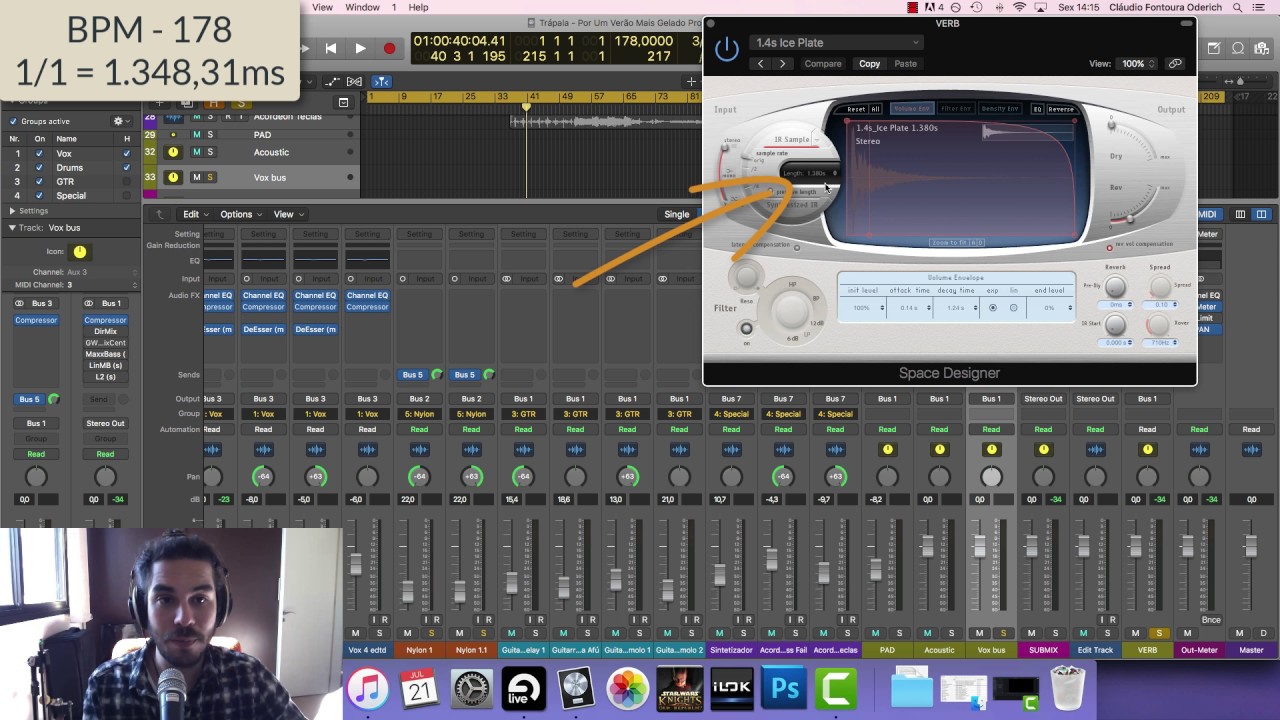
Task: Click the Compare button in the plug-in header
Action: 823,63
